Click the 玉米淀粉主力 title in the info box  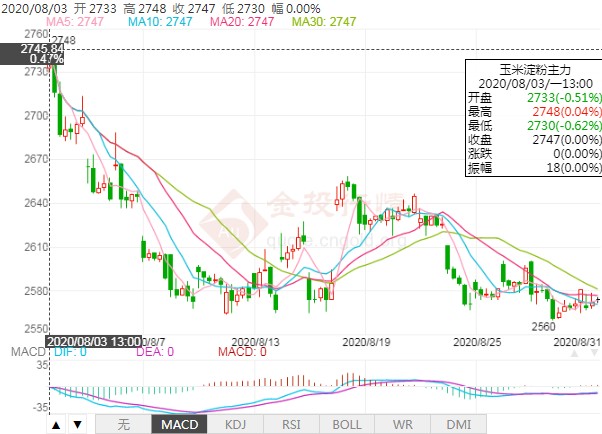point(535,70)
